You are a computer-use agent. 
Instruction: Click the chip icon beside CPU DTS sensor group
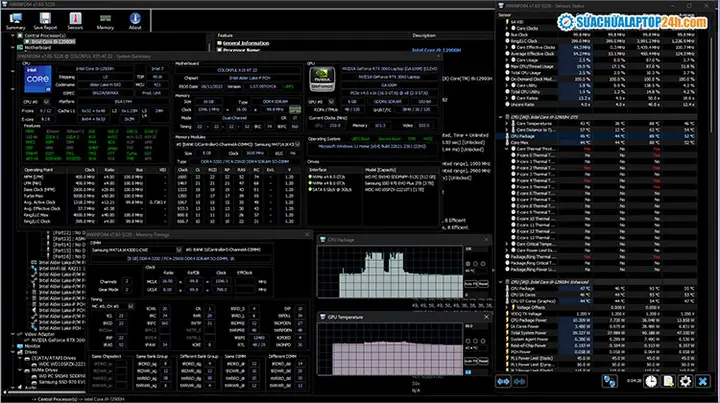508,117
